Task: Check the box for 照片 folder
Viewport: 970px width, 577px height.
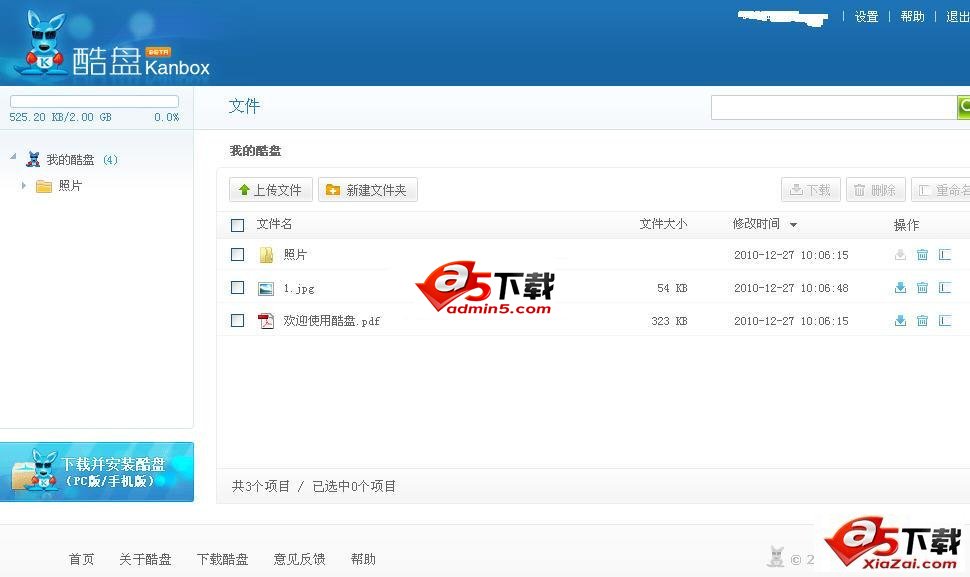Action: [238, 254]
